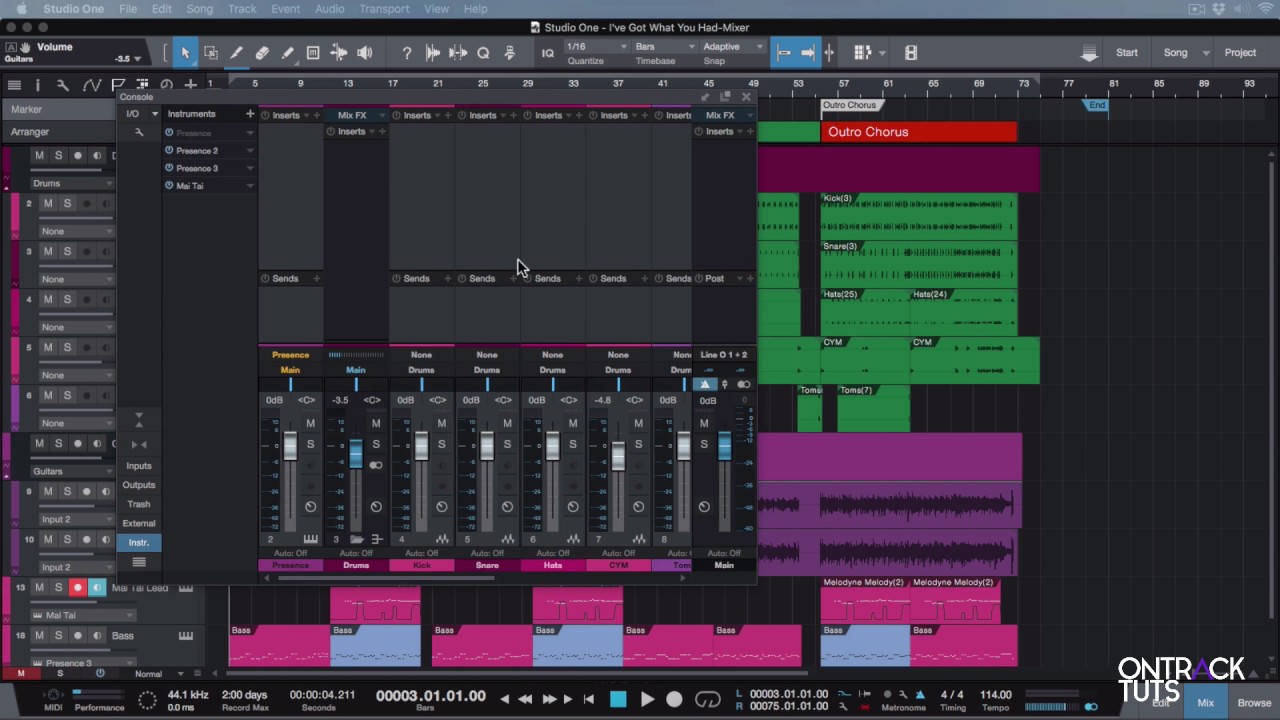Screen dimensions: 1280x720
Task: Click the IQ button next to Quantize
Action: tap(548, 53)
